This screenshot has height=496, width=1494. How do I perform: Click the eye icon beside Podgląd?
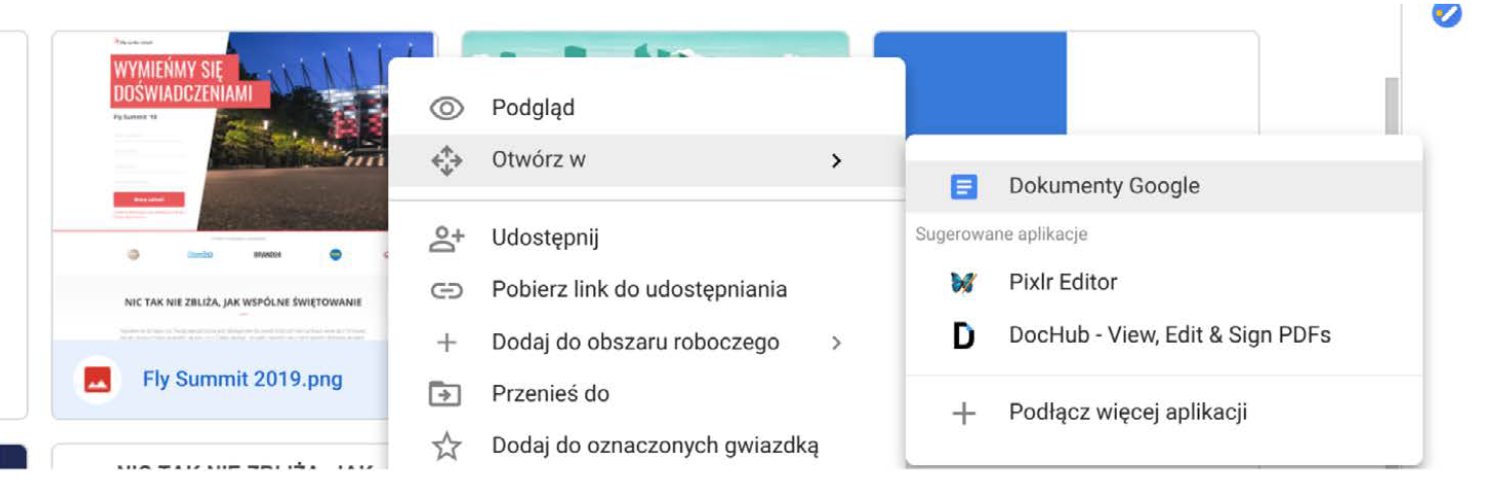[446, 108]
